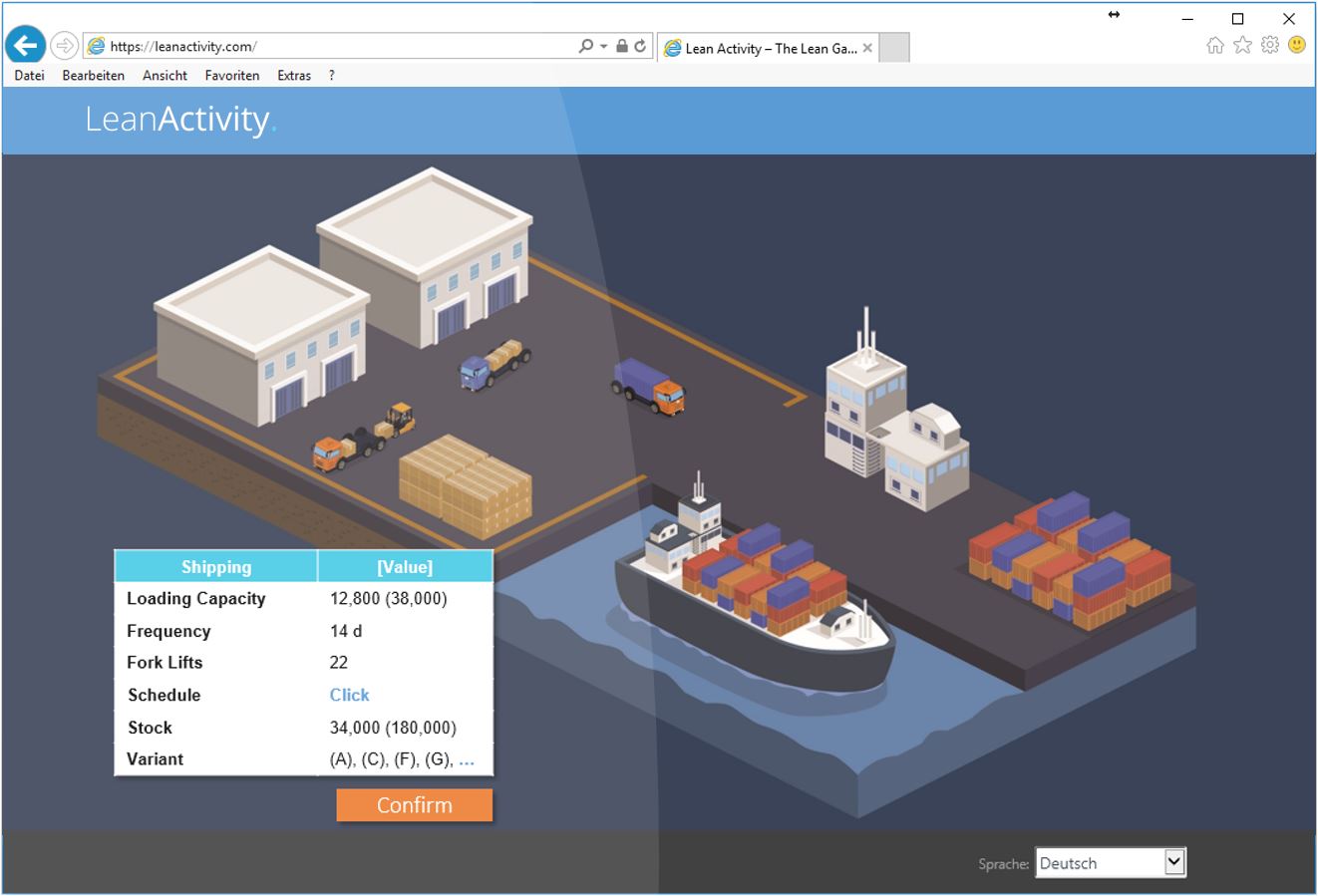Click the Loading Capacity label
The height and width of the screenshot is (896, 1318).
click(196, 599)
